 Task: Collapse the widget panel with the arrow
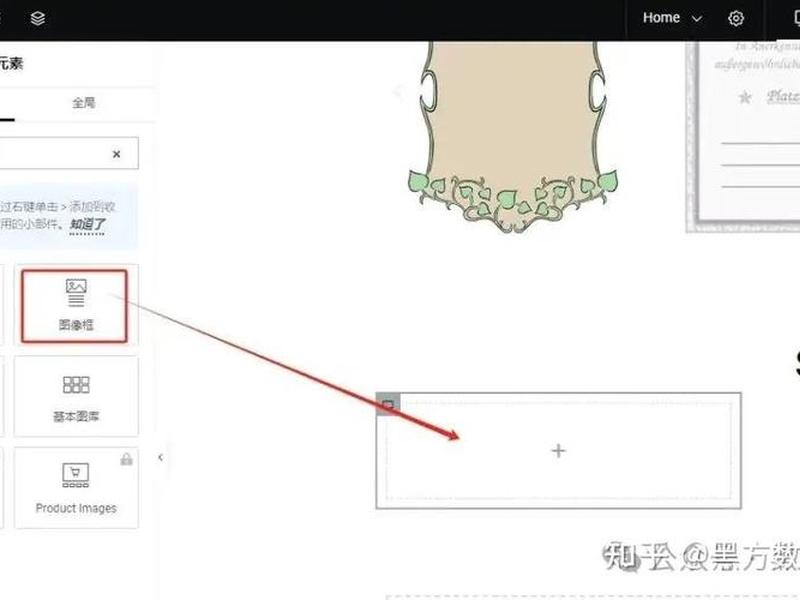click(x=160, y=457)
